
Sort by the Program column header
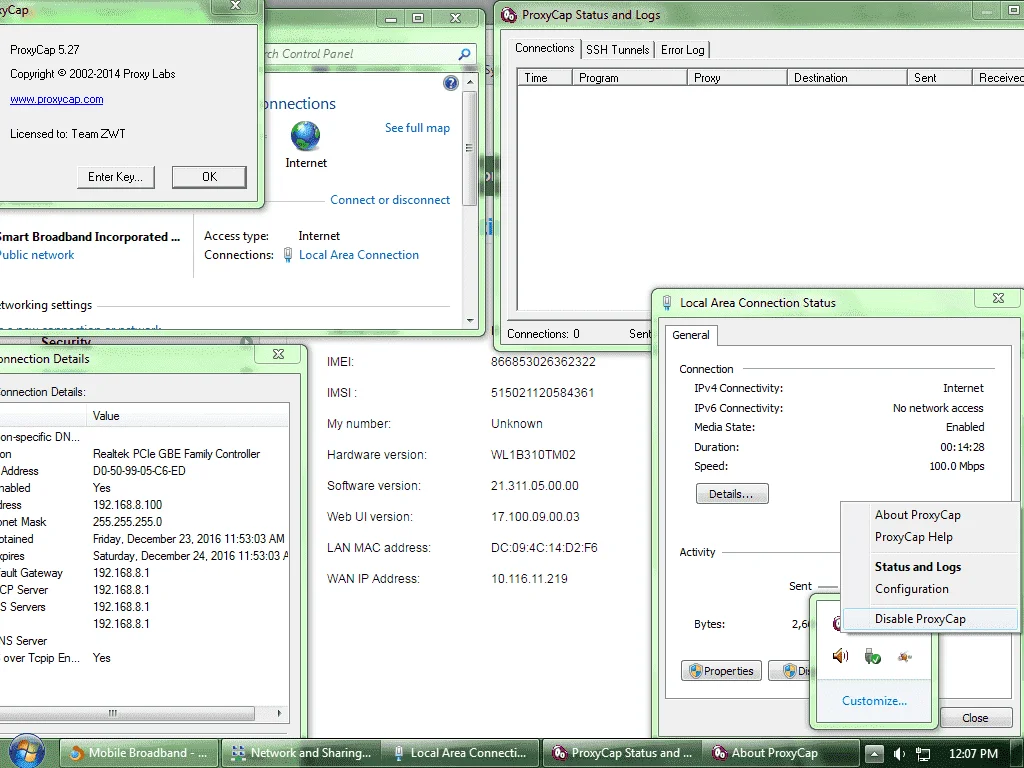(629, 78)
